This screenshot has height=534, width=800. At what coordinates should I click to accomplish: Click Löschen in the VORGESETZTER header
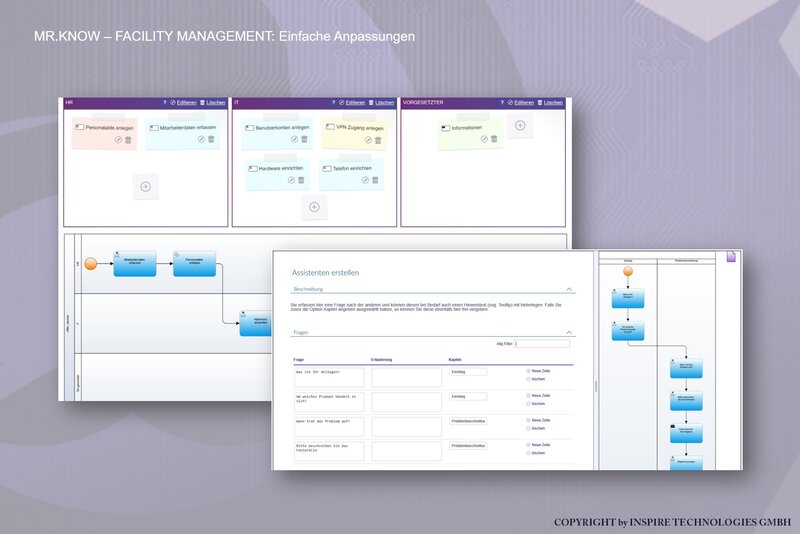point(553,103)
